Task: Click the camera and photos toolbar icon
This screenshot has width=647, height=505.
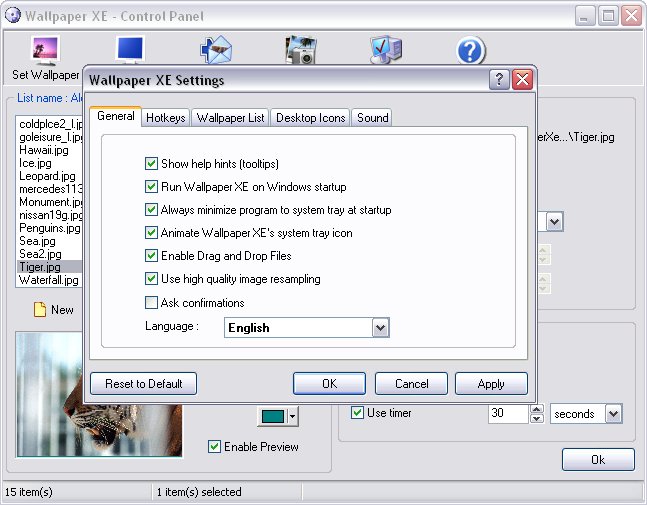Action: 301,50
